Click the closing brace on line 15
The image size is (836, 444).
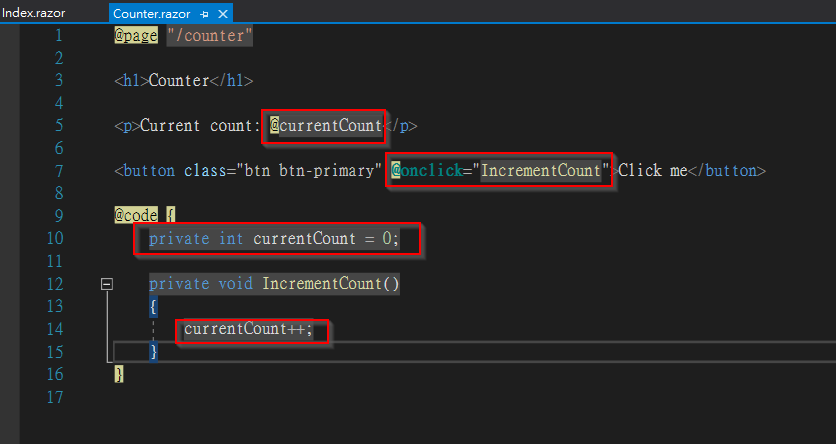coord(154,352)
